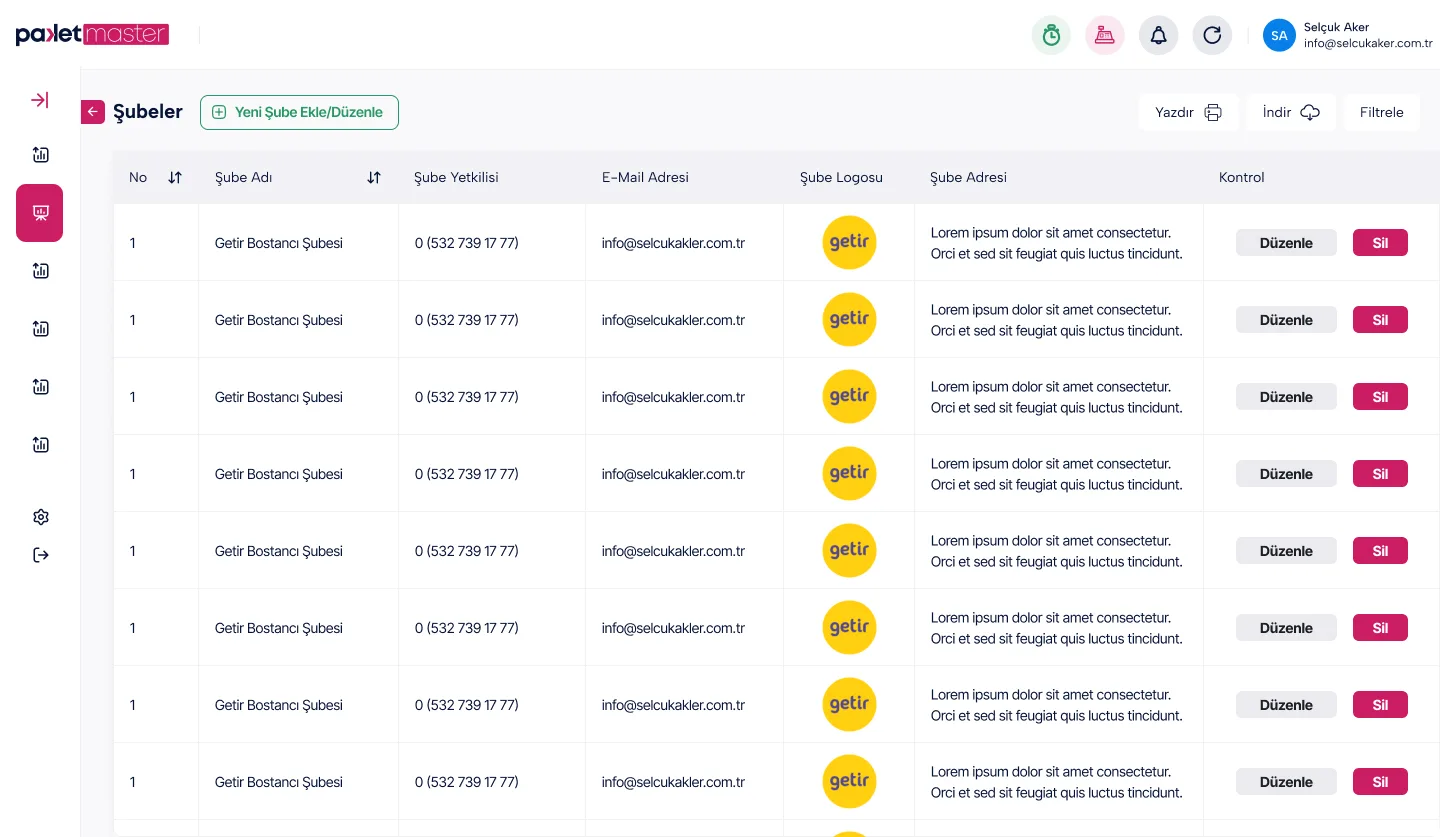This screenshot has width=1440, height=837.
Task: Click Düzenle in the first table row
Action: pos(1286,243)
